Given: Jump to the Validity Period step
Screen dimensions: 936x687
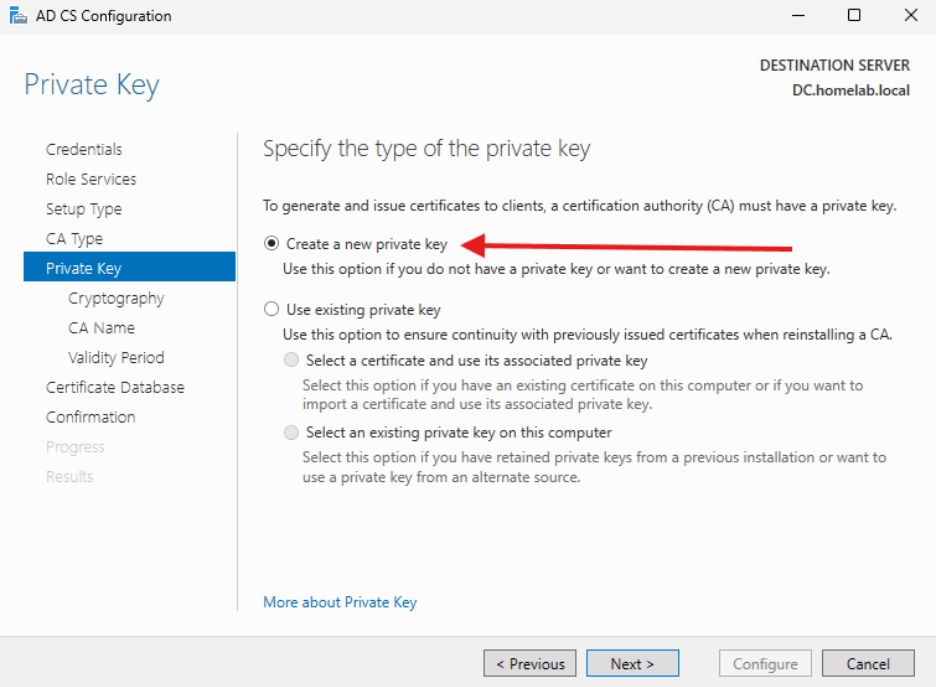Looking at the screenshot, I should coord(117,357).
